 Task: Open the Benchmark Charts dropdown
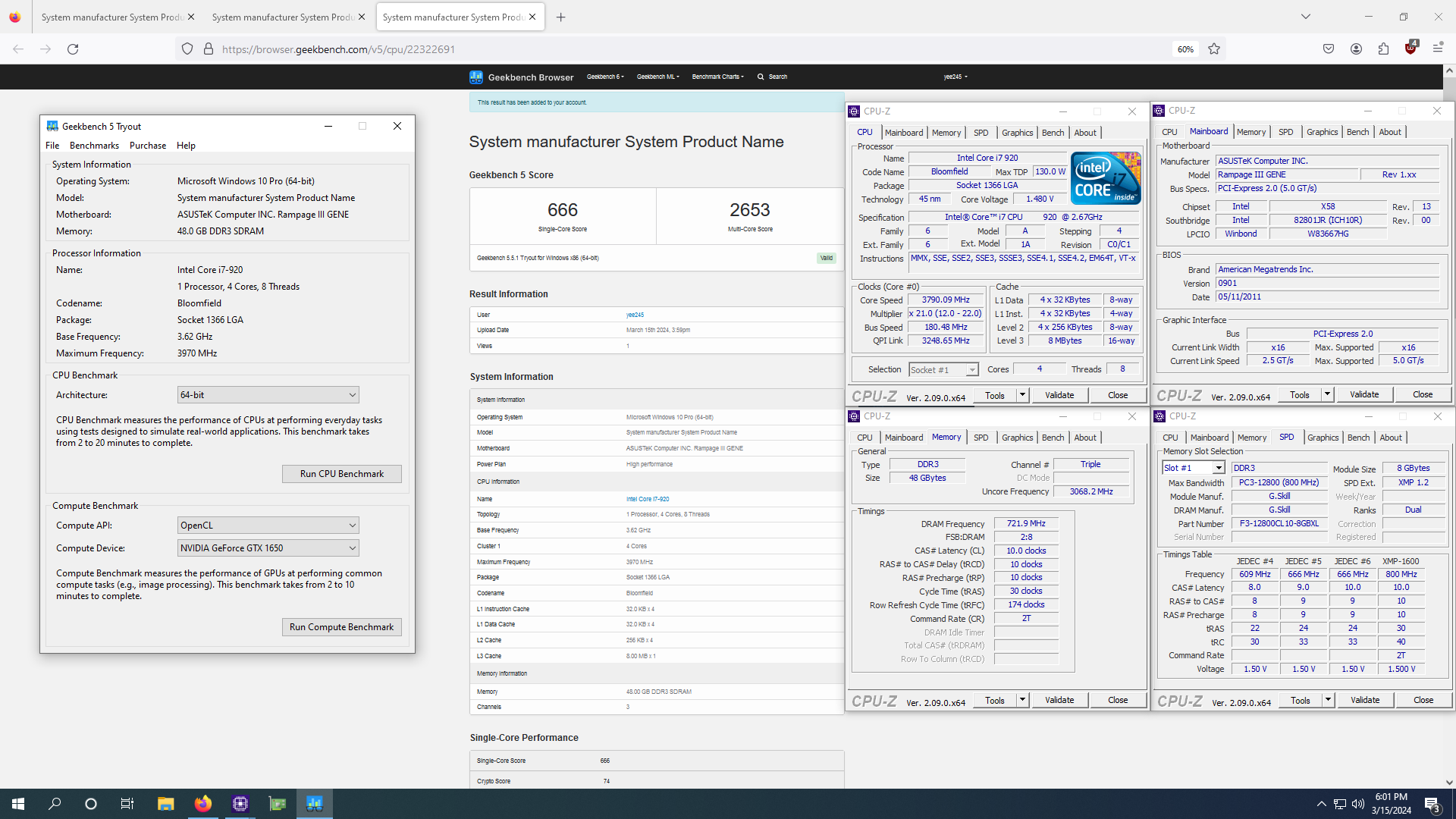[717, 77]
